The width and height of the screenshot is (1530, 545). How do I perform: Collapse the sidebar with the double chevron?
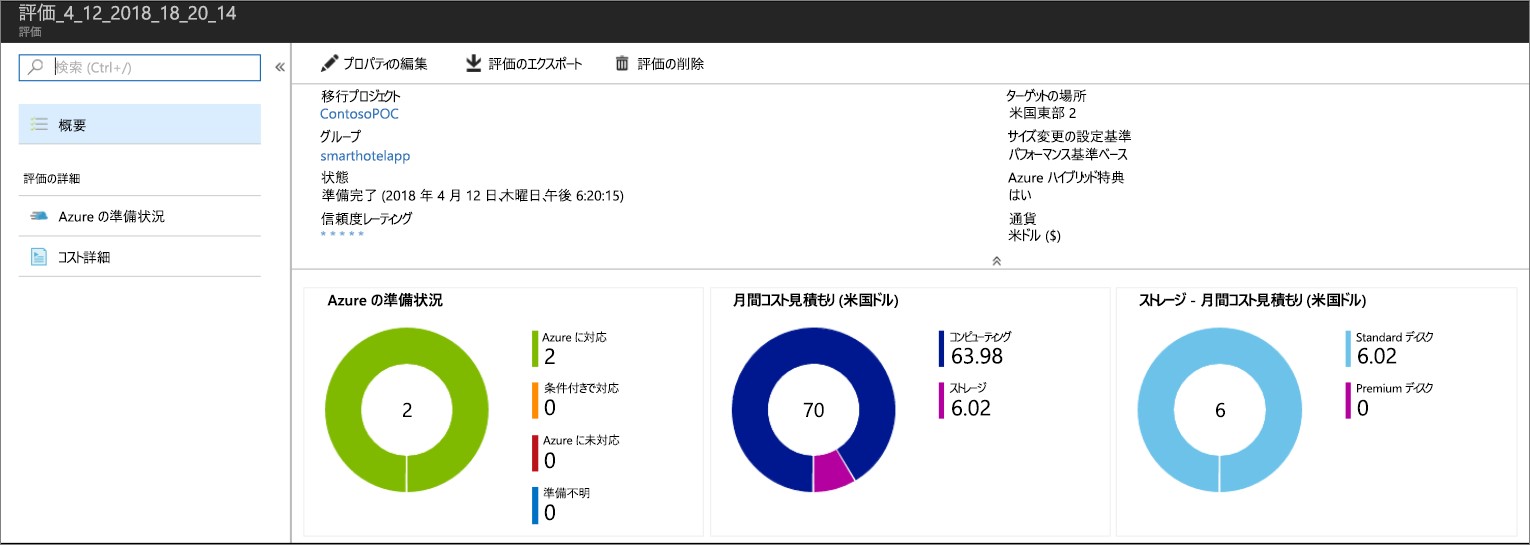click(x=280, y=67)
